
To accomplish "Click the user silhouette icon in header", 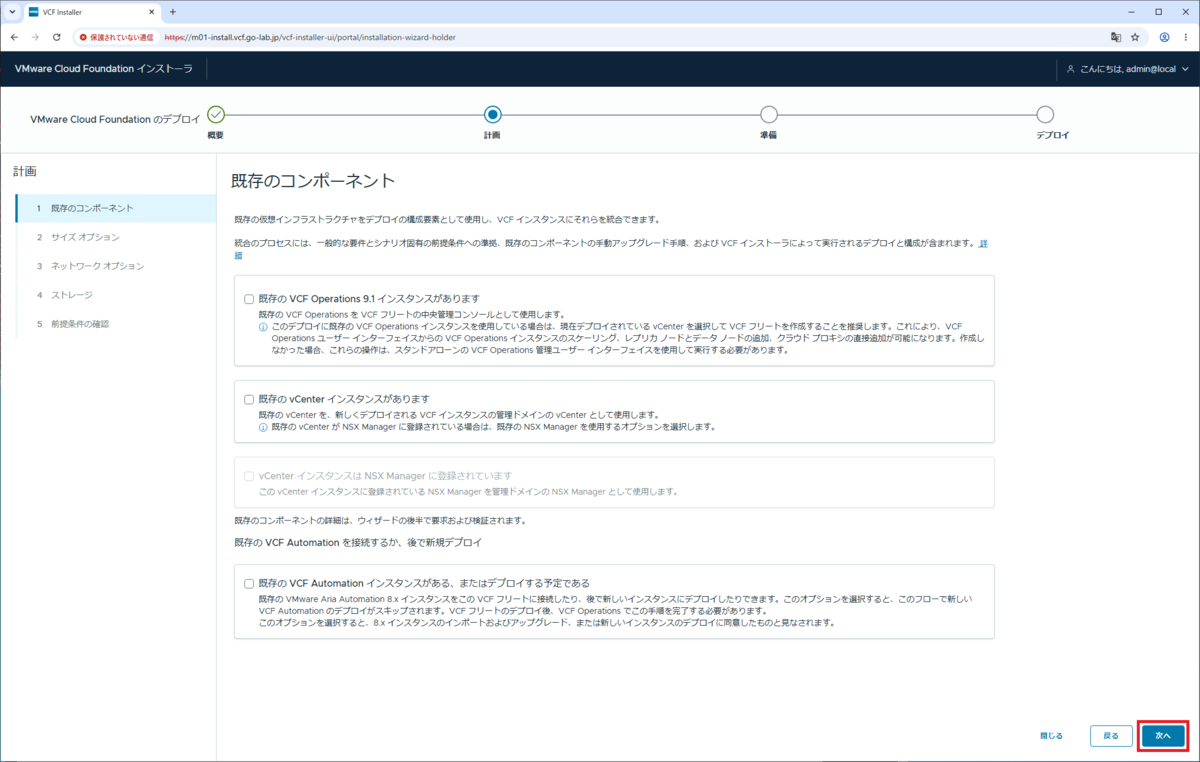I will coord(1070,69).
